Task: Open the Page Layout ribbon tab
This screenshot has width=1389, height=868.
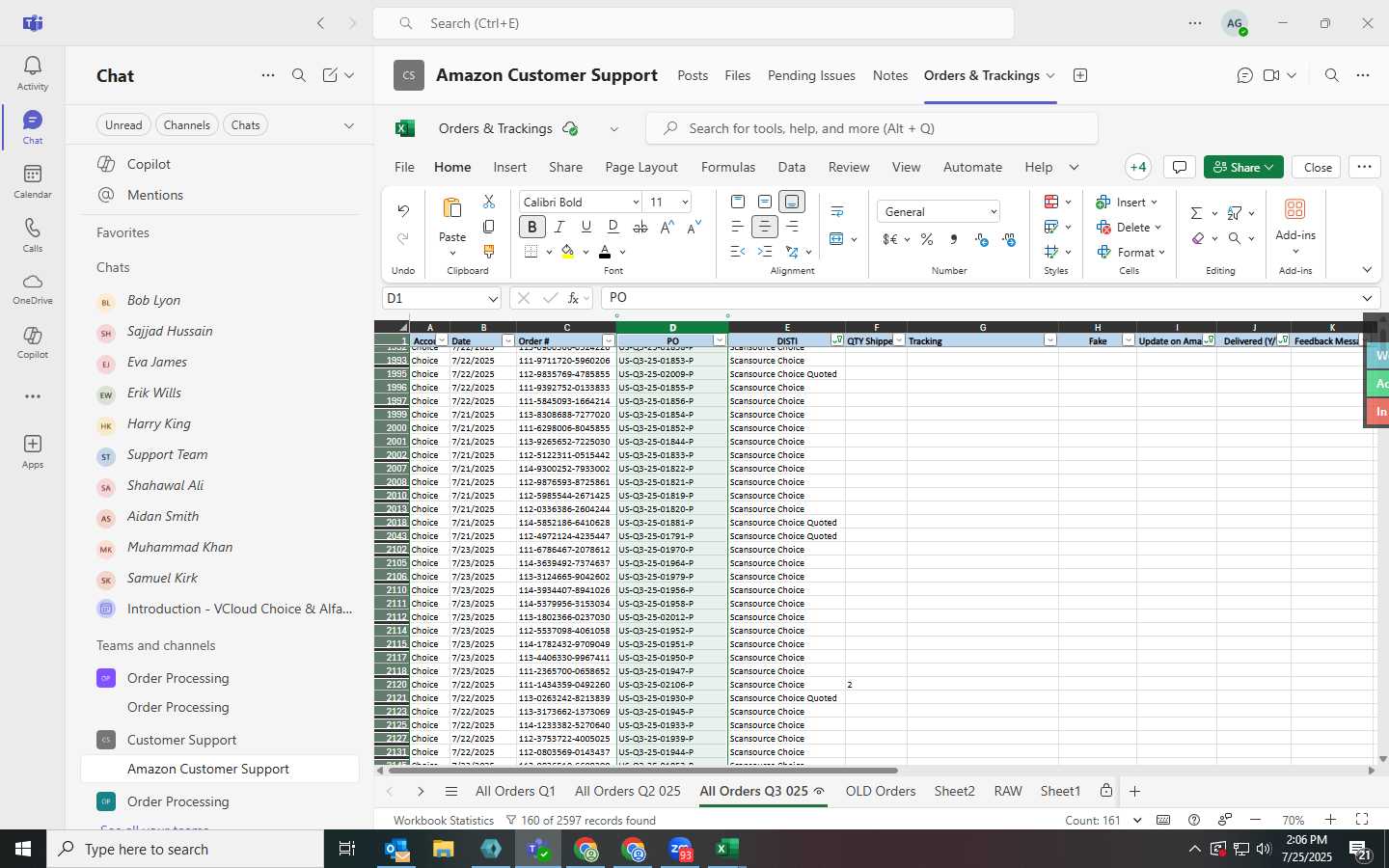Action: 641,167
